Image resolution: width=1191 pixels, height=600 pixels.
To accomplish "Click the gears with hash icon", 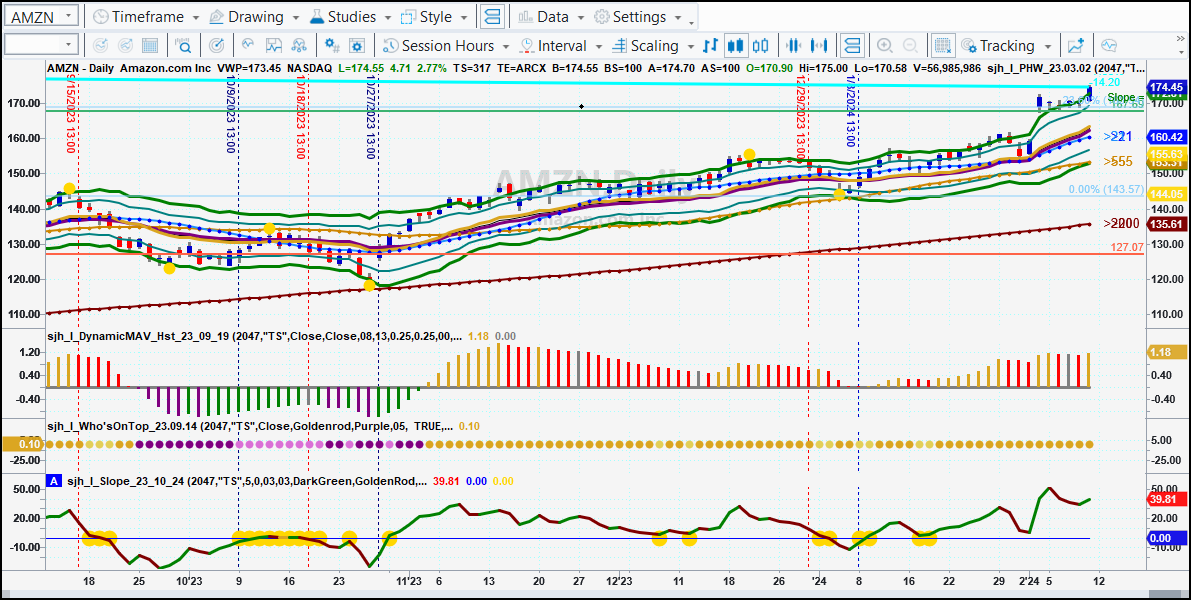I will [x=332, y=46].
